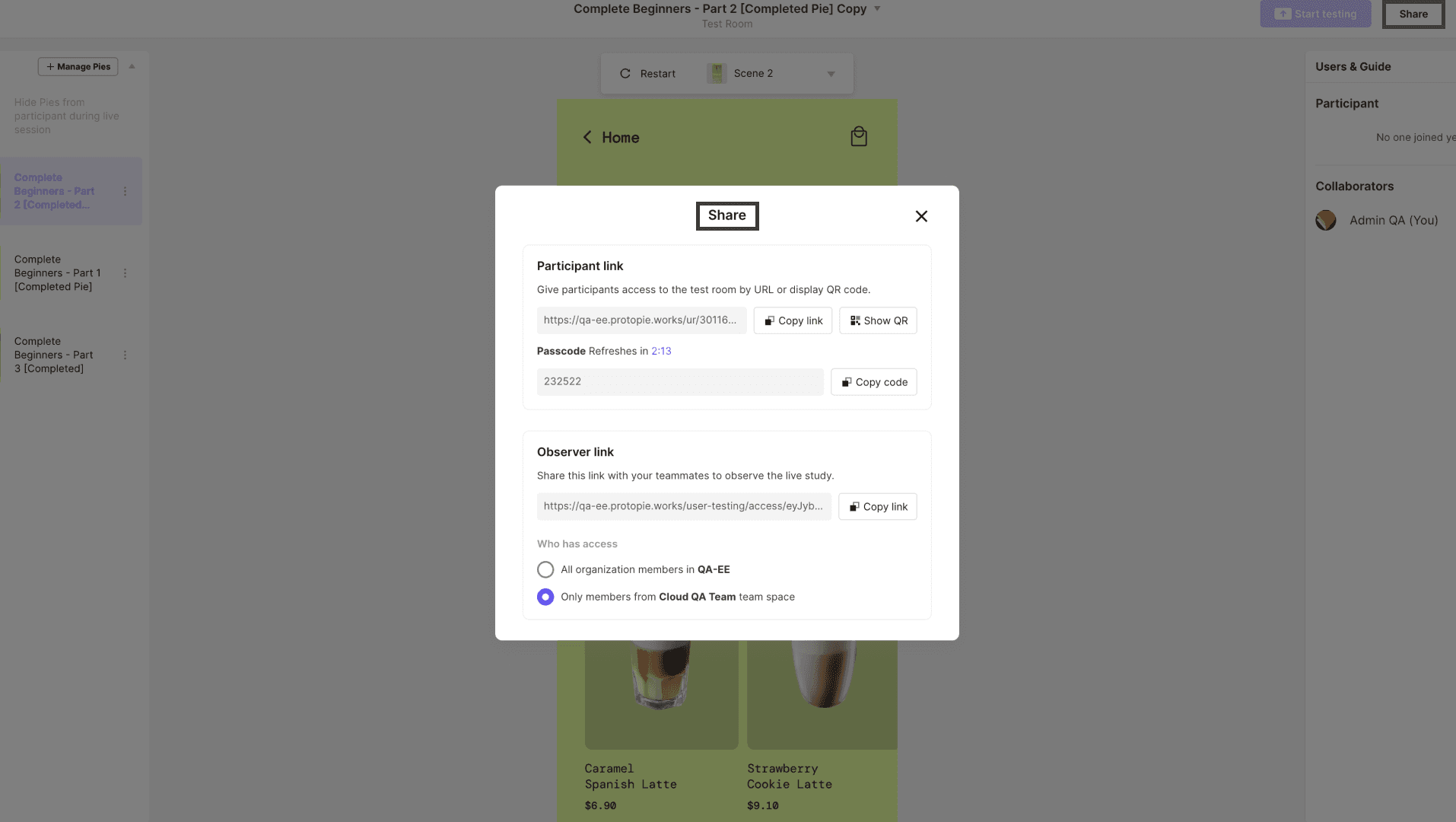Click the shopping bag icon in prototype

pos(859,137)
